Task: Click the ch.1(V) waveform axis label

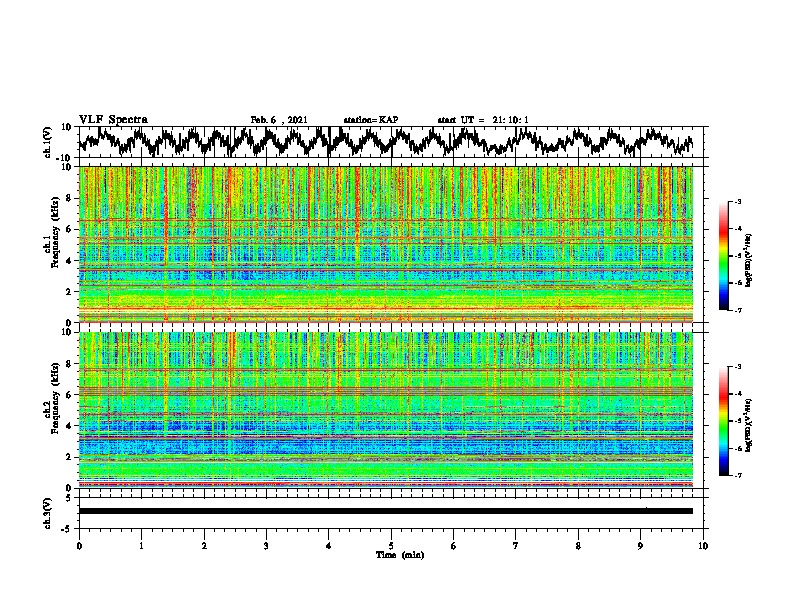Action: 47,142
